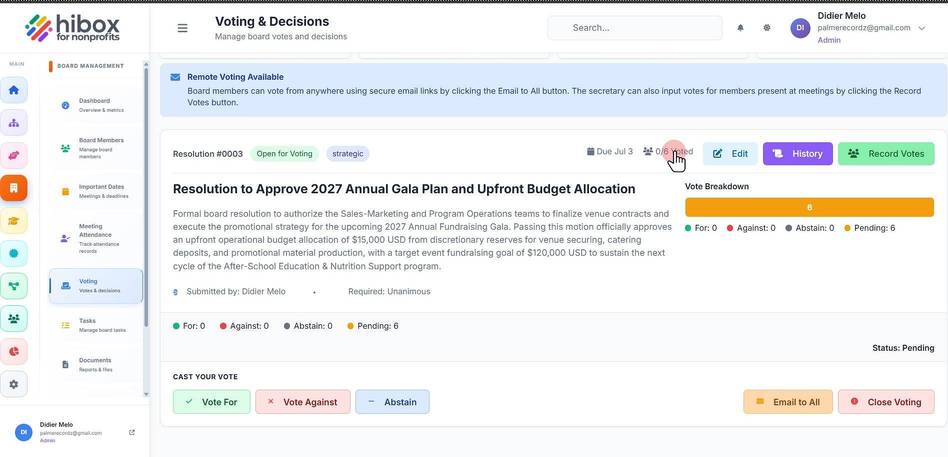Click the Search input field

(x=634, y=28)
